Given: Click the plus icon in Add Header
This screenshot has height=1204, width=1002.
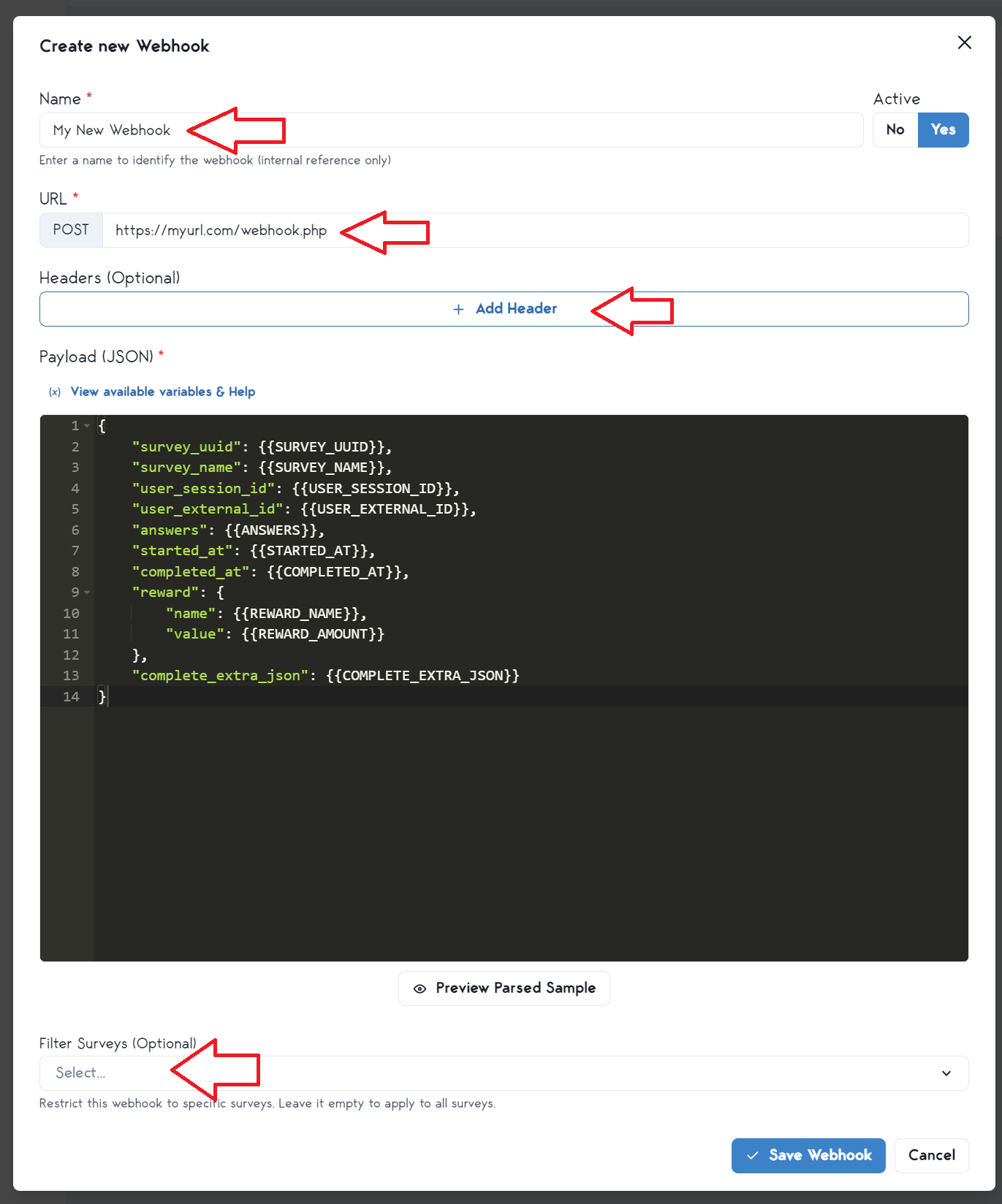Looking at the screenshot, I should coord(458,310).
